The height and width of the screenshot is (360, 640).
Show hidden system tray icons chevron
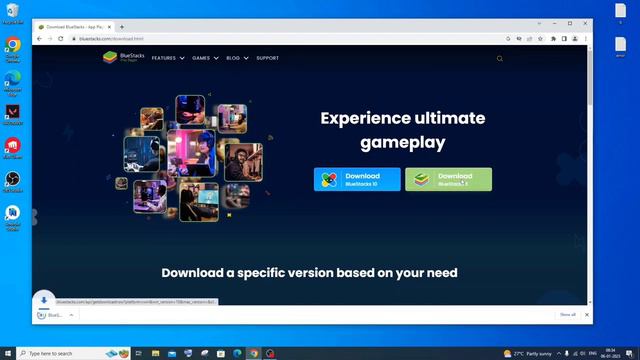coord(558,353)
